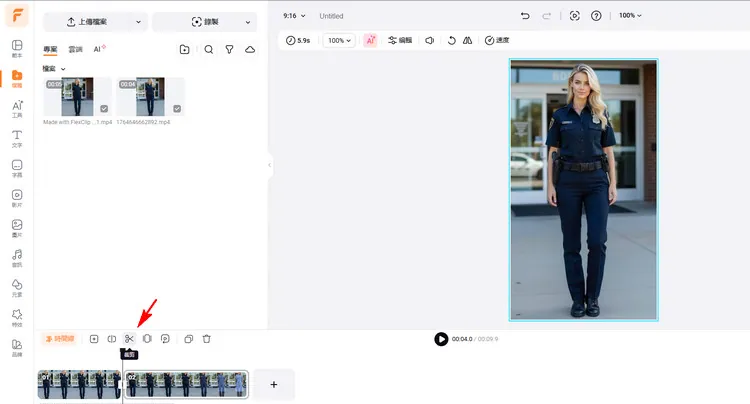Open the 文字 text section in sidebar
The image size is (750, 404).
(17, 138)
